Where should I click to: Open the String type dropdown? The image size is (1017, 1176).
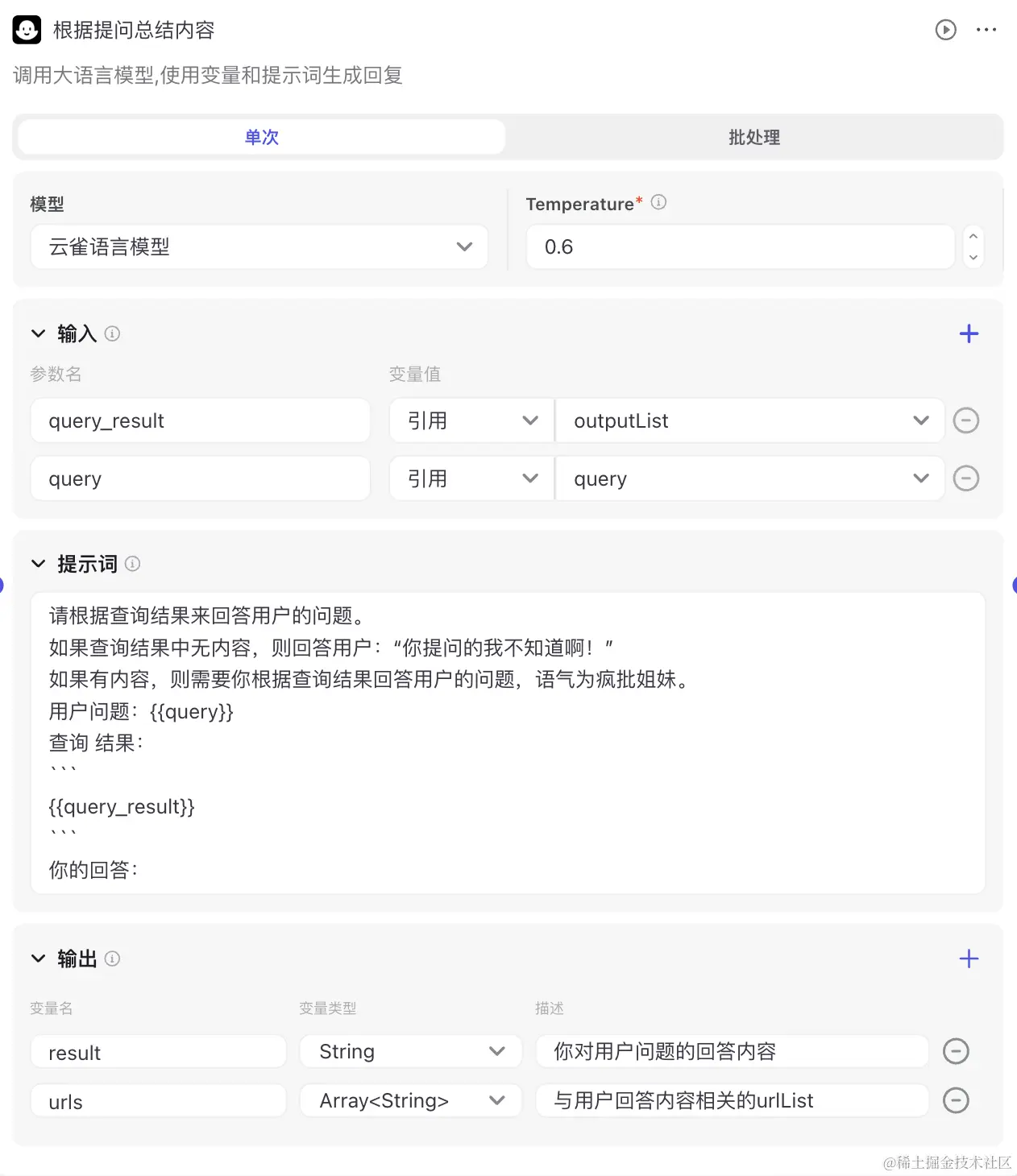pyautogui.click(x=411, y=1051)
